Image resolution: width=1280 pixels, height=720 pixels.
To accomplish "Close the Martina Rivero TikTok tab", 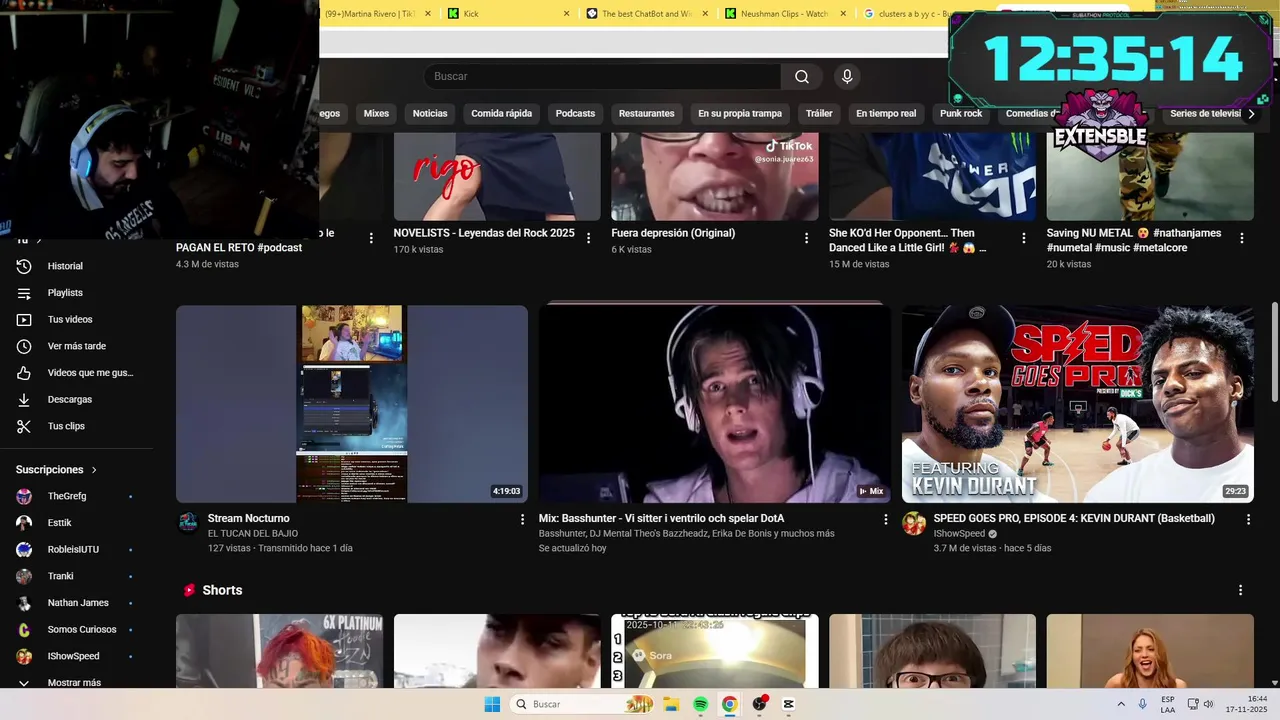I will (x=428, y=14).
